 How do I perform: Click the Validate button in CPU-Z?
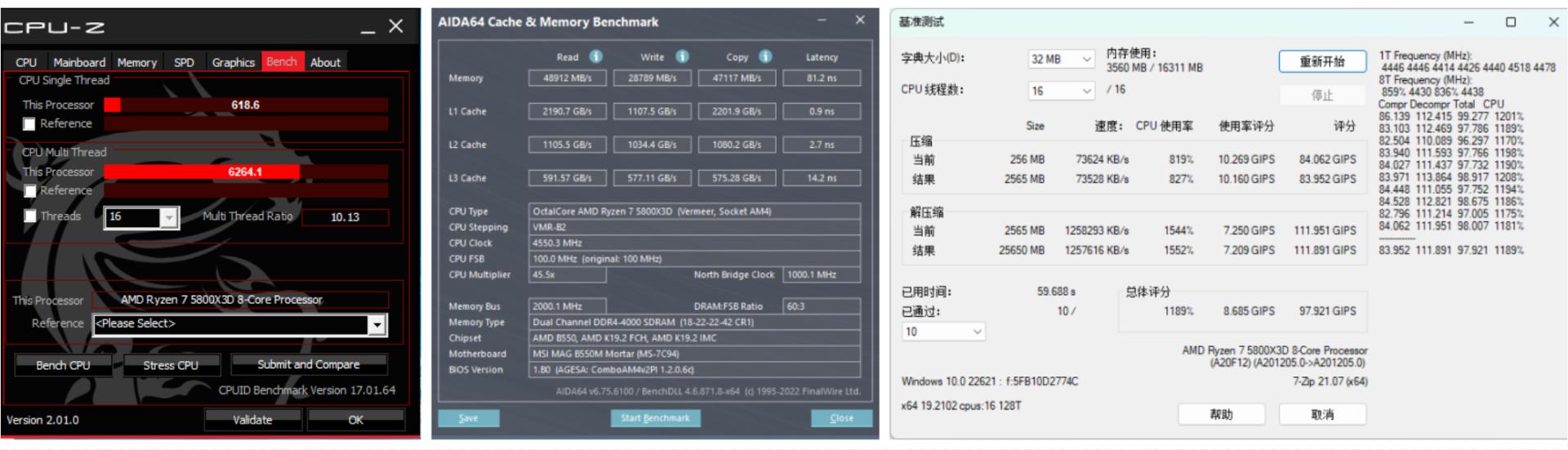click(252, 420)
